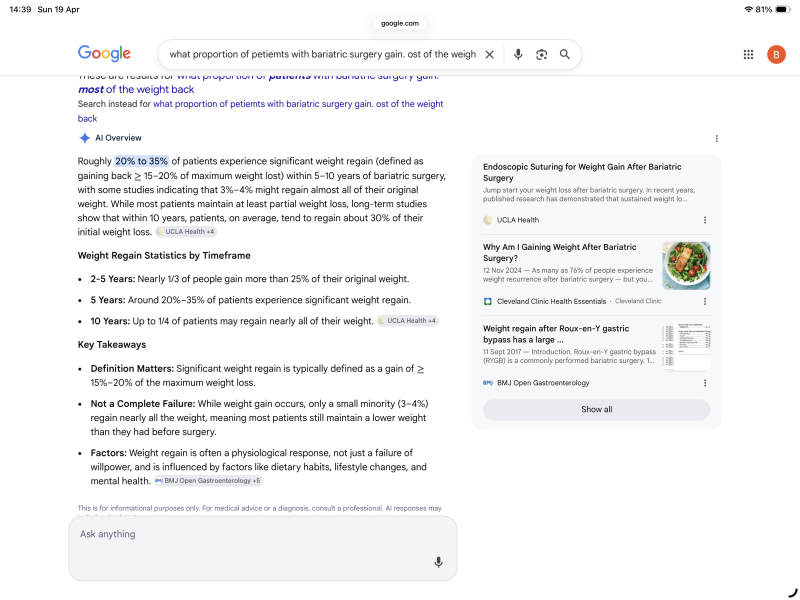Click 'Weight Regain Statistics by Timeframe' heading
This screenshot has width=800, height=600.
(164, 256)
